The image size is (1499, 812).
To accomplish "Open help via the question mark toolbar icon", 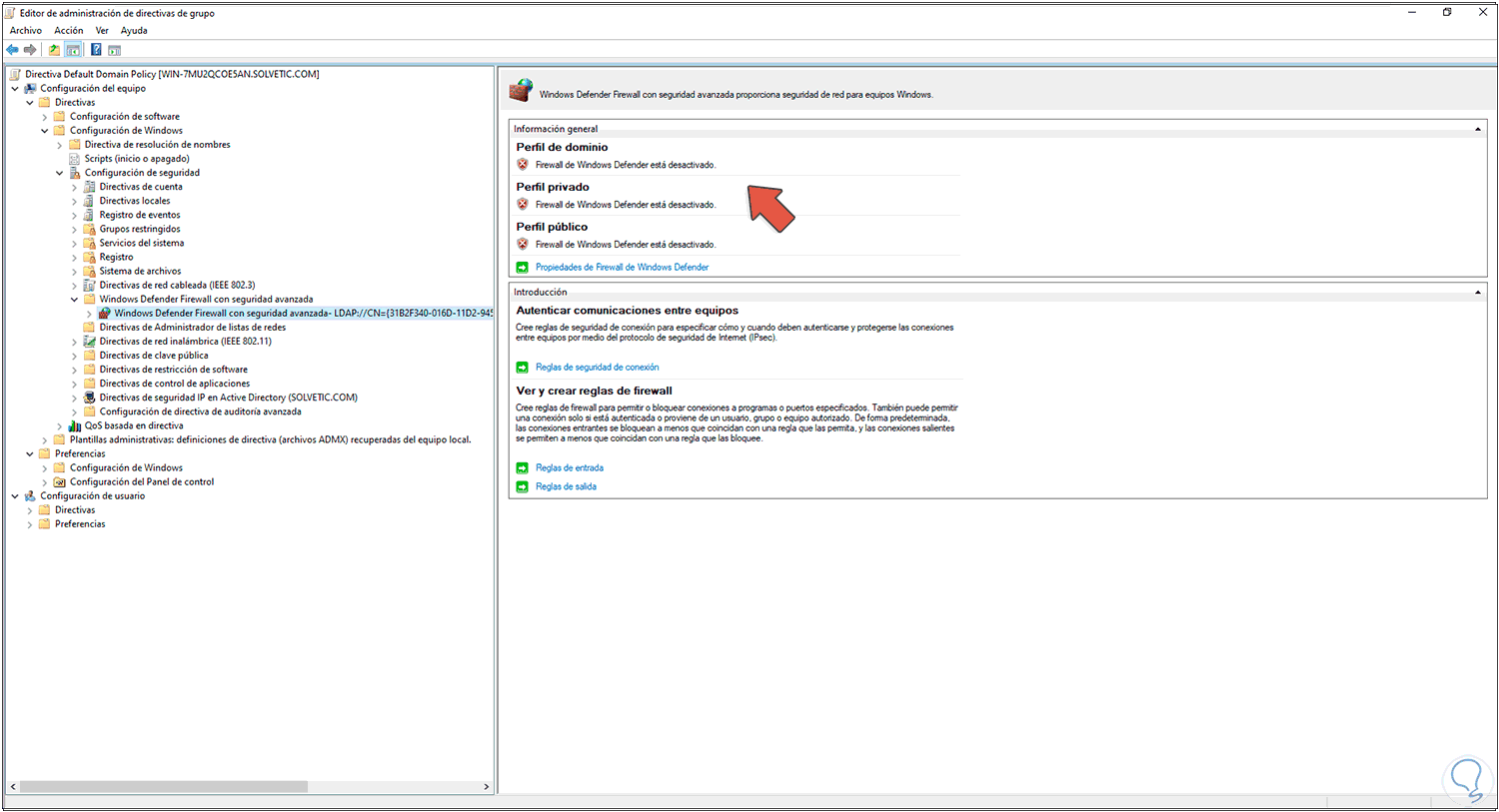I will 96,50.
